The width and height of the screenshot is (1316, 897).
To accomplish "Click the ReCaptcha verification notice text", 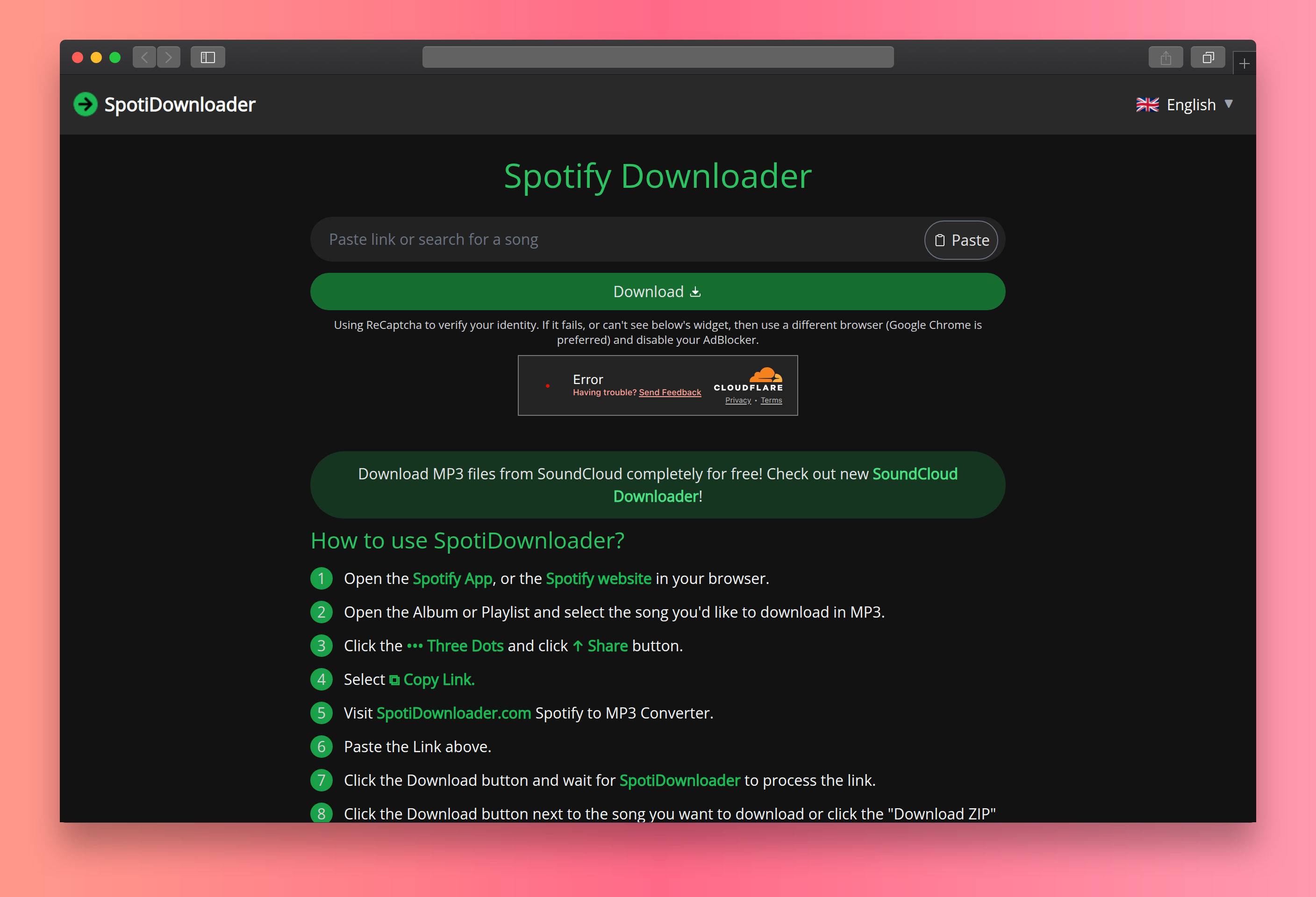I will [658, 332].
